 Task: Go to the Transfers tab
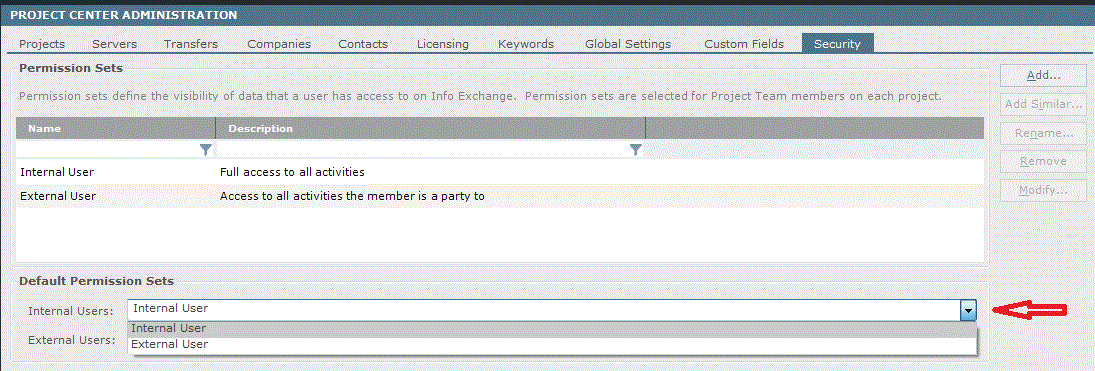[x=191, y=44]
